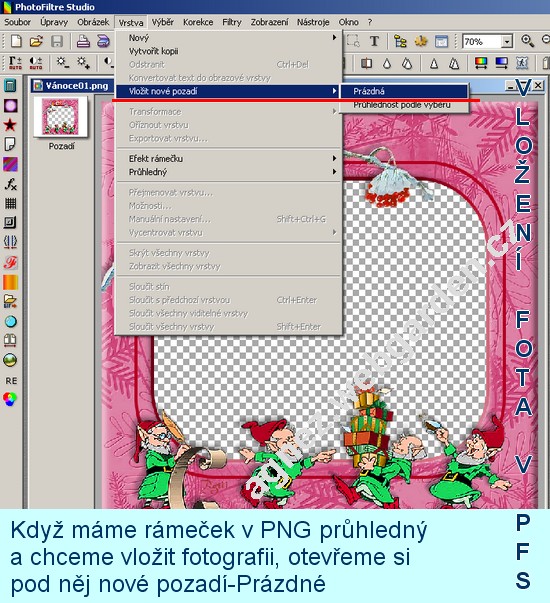Select Průhlednost podle výběru option
The image size is (550, 603).
[404, 105]
